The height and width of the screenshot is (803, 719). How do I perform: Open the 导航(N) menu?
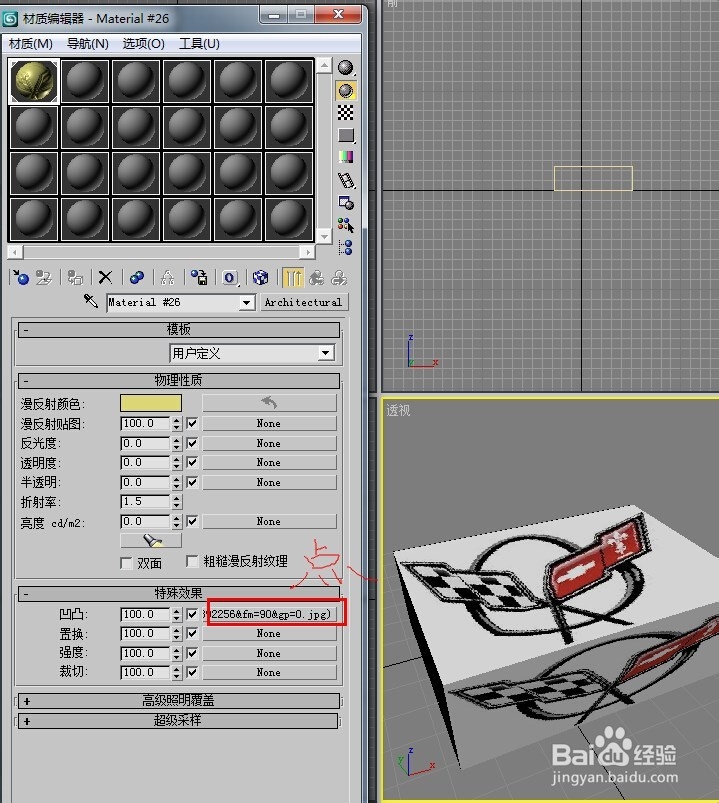[88, 44]
